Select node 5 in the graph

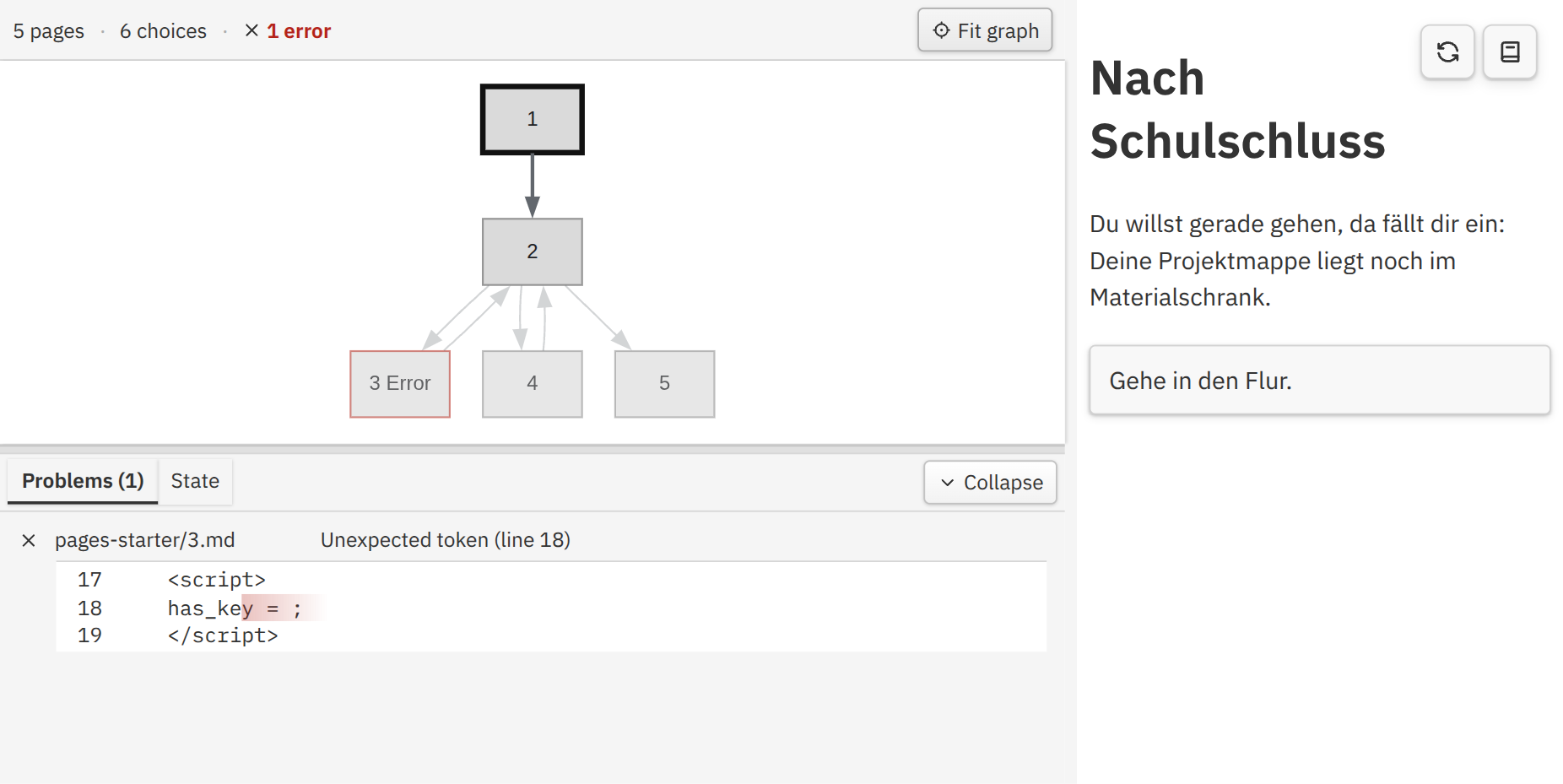point(665,384)
